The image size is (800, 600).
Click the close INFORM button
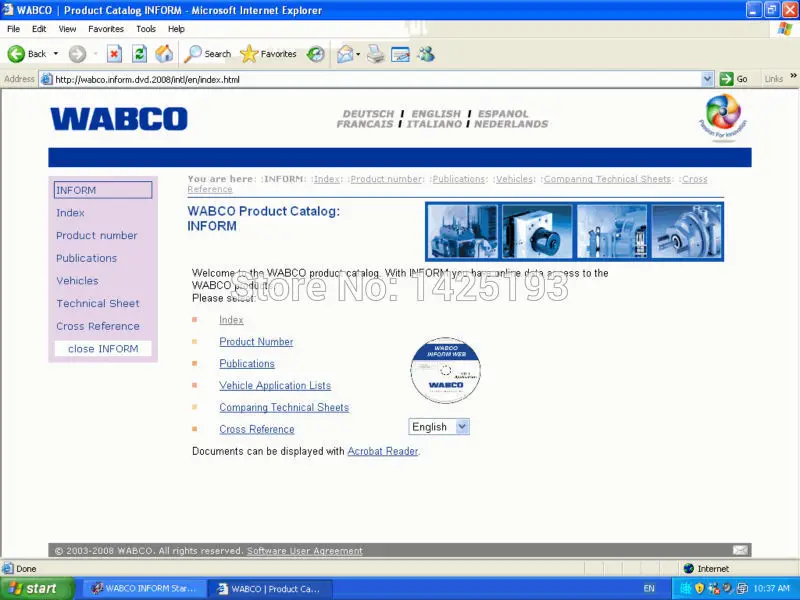coord(103,348)
